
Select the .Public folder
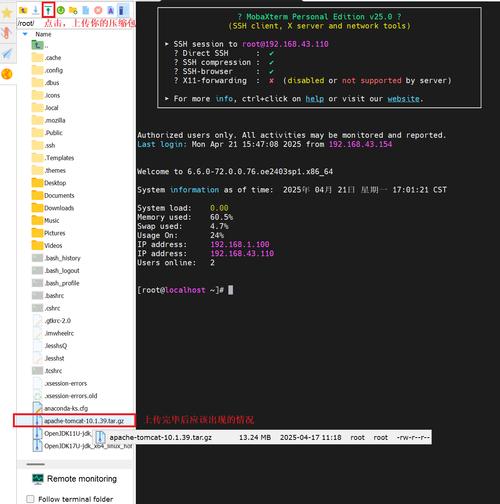coord(48,133)
